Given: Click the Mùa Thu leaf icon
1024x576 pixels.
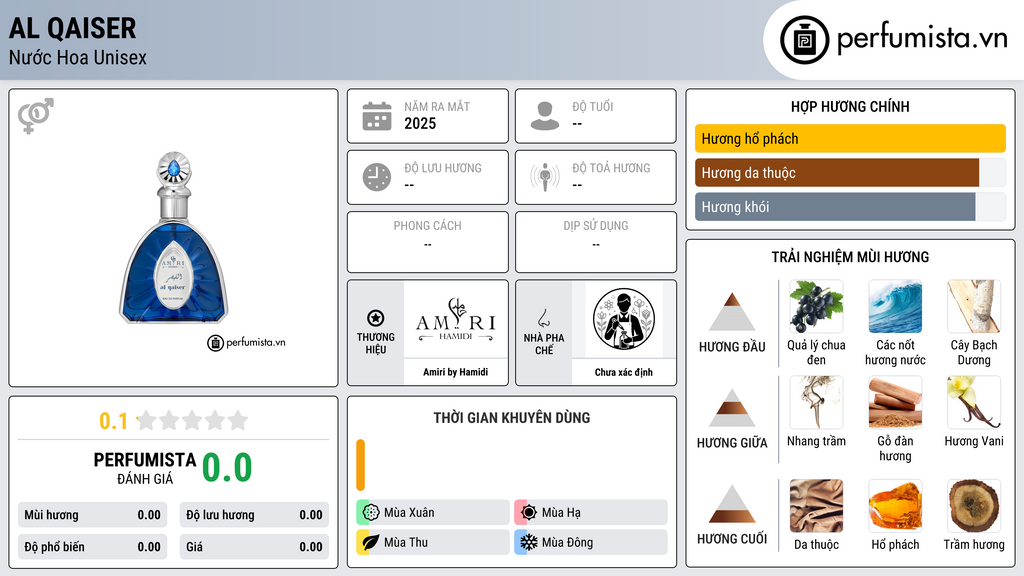Looking at the screenshot, I should point(371,542).
